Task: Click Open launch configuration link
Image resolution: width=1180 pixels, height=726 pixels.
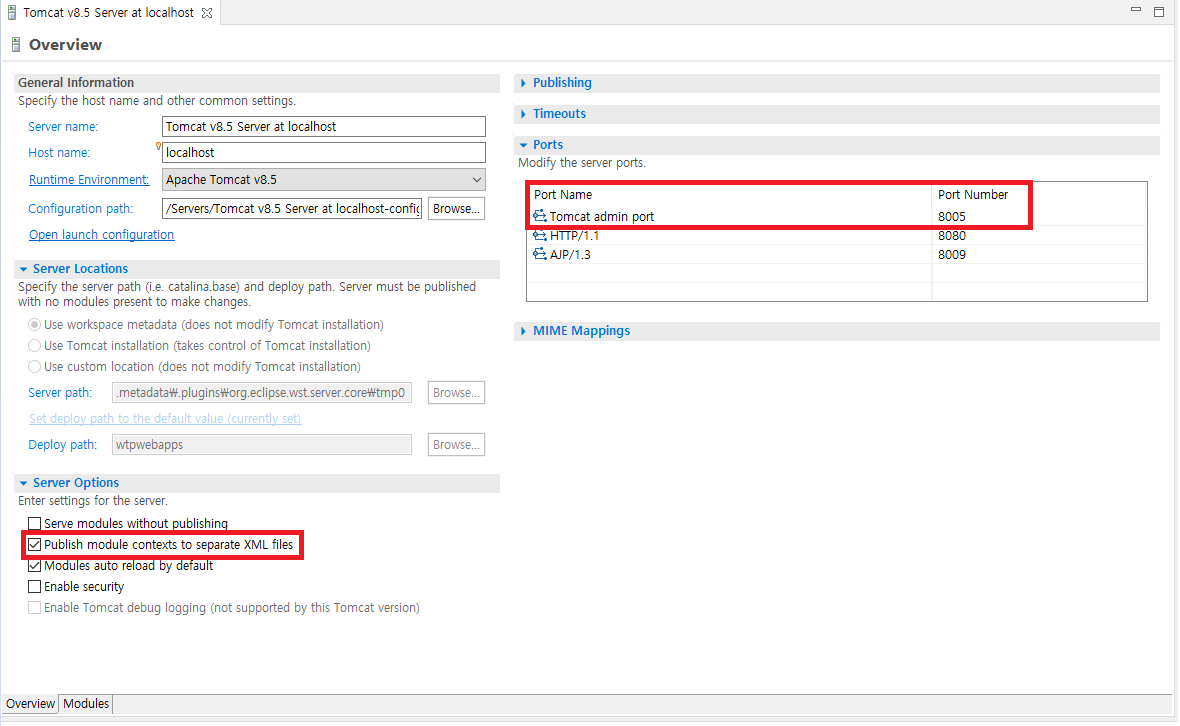Action: [x=102, y=235]
